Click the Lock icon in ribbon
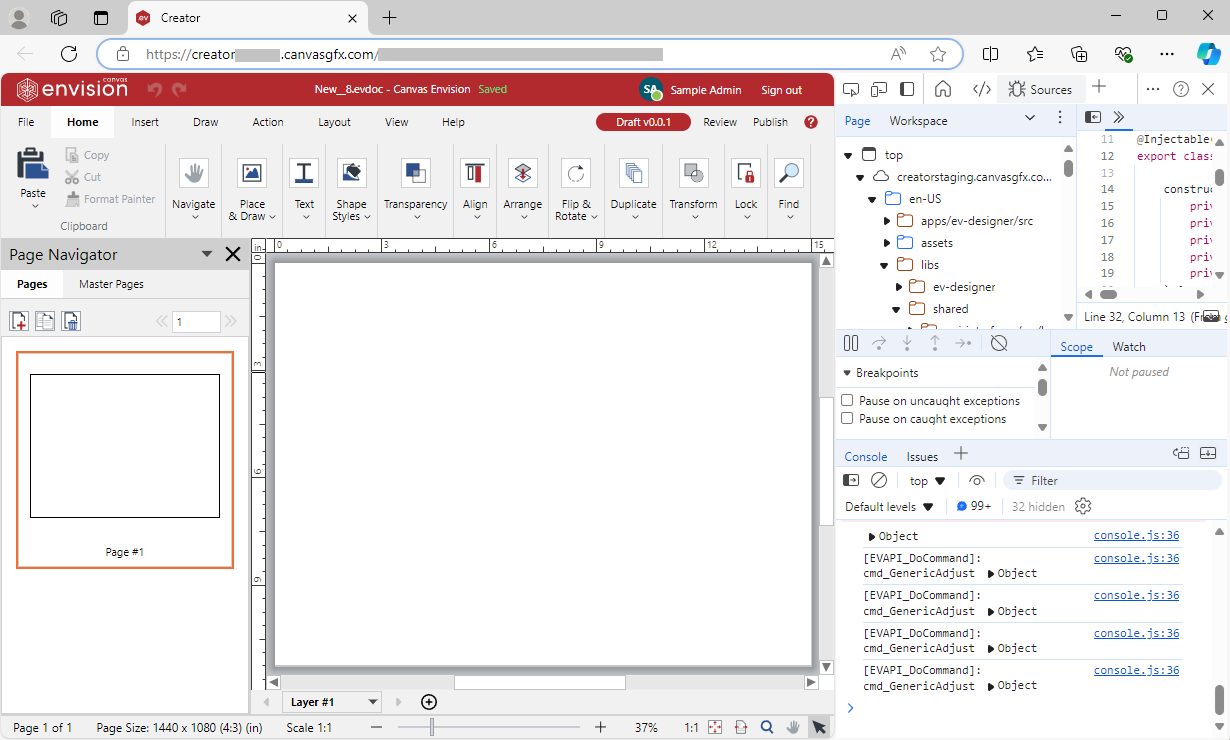The image size is (1230, 740). tap(746, 174)
